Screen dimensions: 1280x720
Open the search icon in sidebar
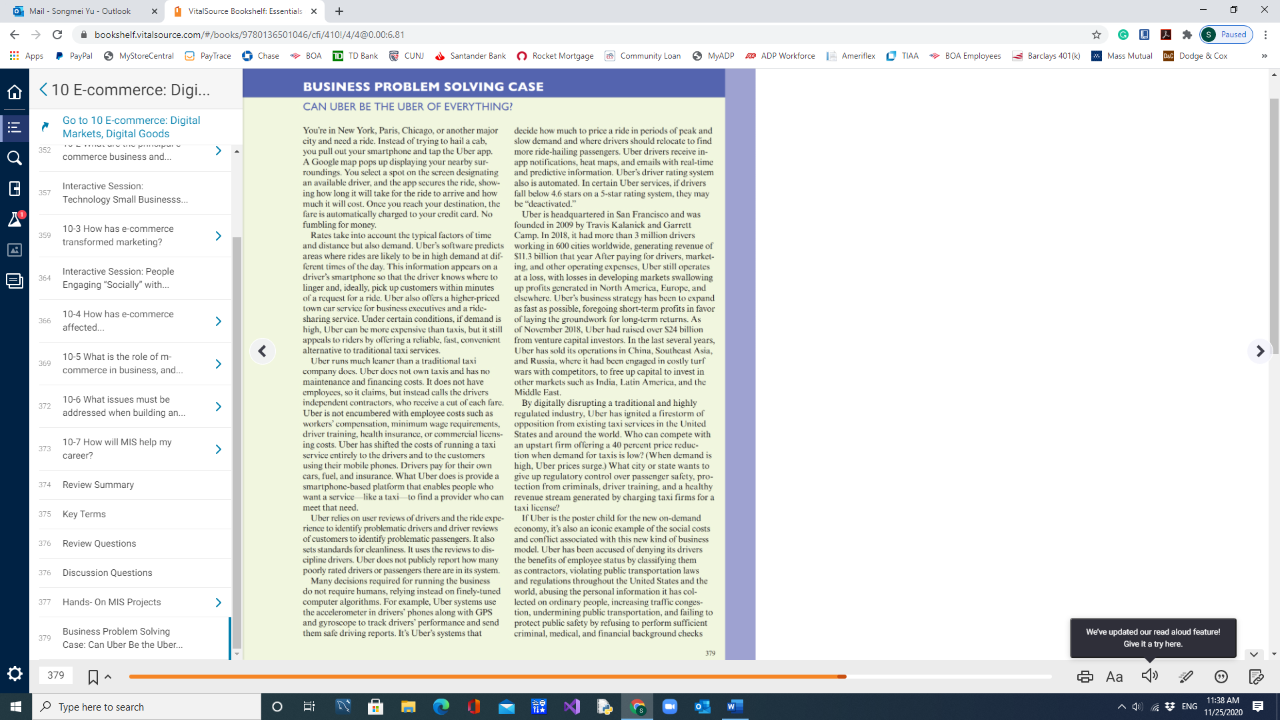(x=14, y=158)
